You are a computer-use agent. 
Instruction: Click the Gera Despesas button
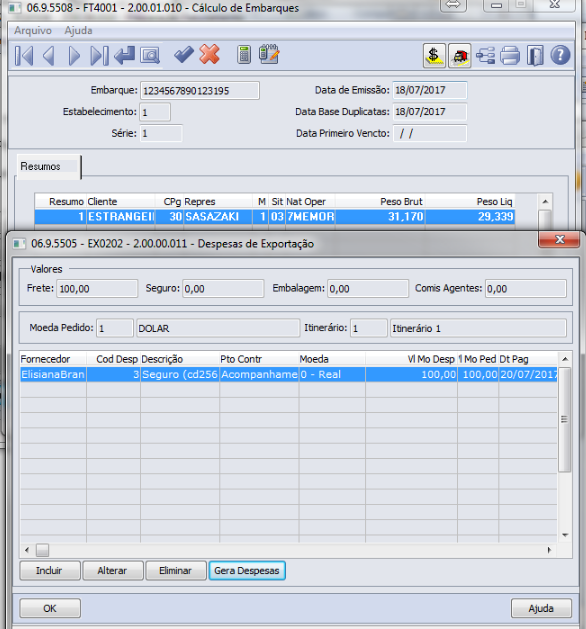247,570
